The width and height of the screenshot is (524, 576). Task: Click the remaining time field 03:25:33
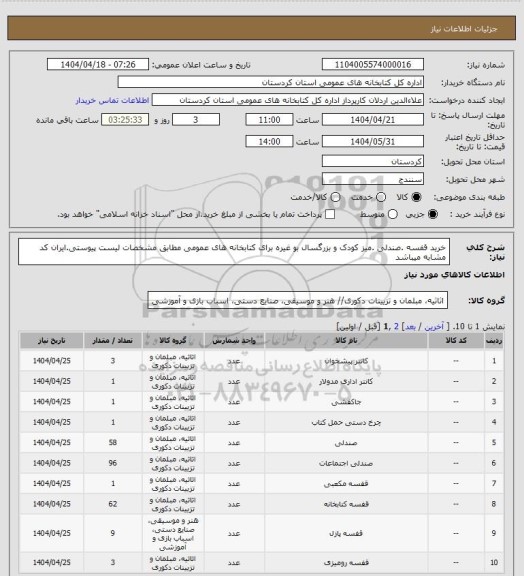pos(125,120)
